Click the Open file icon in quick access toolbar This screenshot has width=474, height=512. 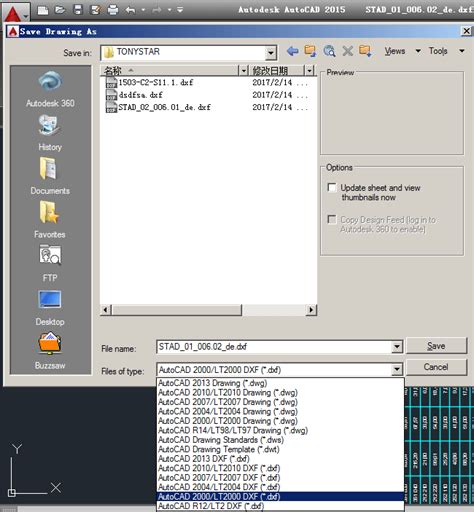pyautogui.click(x=60, y=10)
